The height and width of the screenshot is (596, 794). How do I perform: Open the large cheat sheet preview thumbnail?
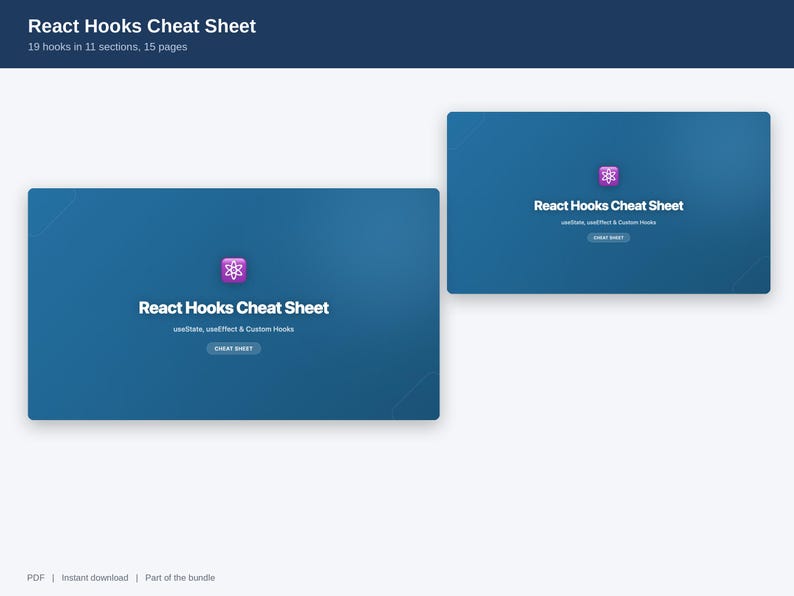click(233, 304)
